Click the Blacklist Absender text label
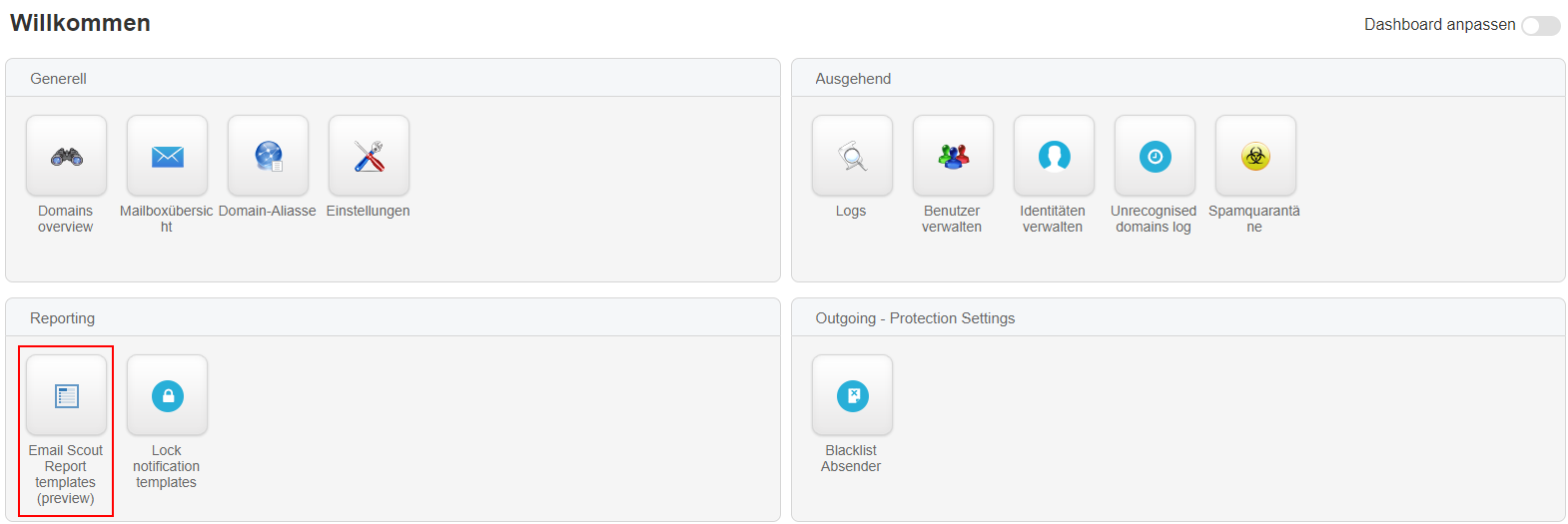 pyautogui.click(x=851, y=458)
